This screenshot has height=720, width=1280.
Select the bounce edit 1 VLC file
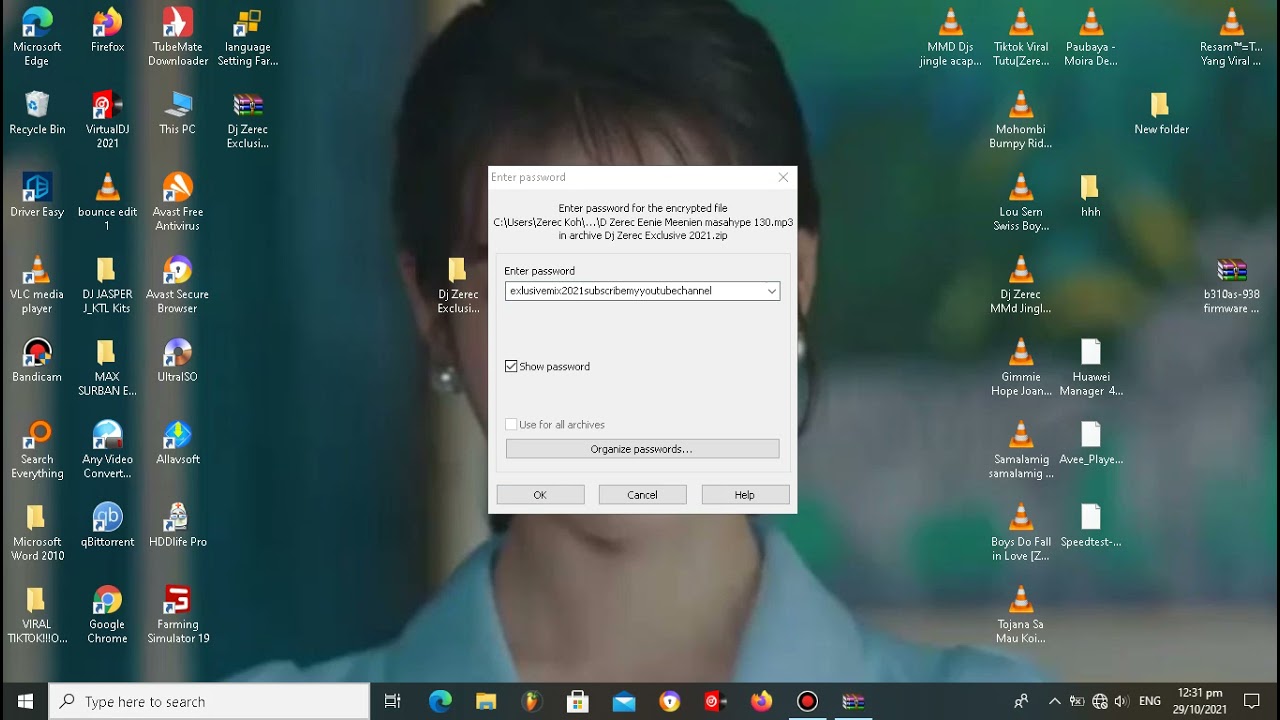point(107,203)
